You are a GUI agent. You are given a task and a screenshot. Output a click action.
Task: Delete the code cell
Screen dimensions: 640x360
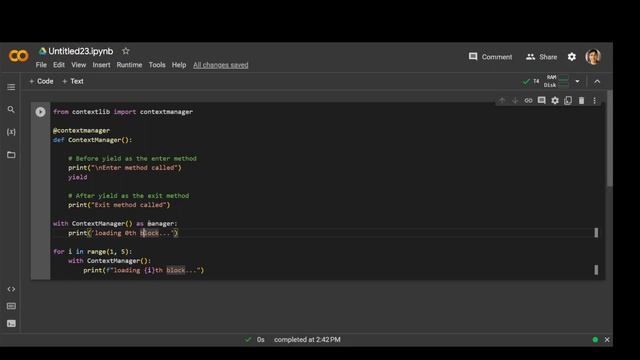tap(581, 100)
